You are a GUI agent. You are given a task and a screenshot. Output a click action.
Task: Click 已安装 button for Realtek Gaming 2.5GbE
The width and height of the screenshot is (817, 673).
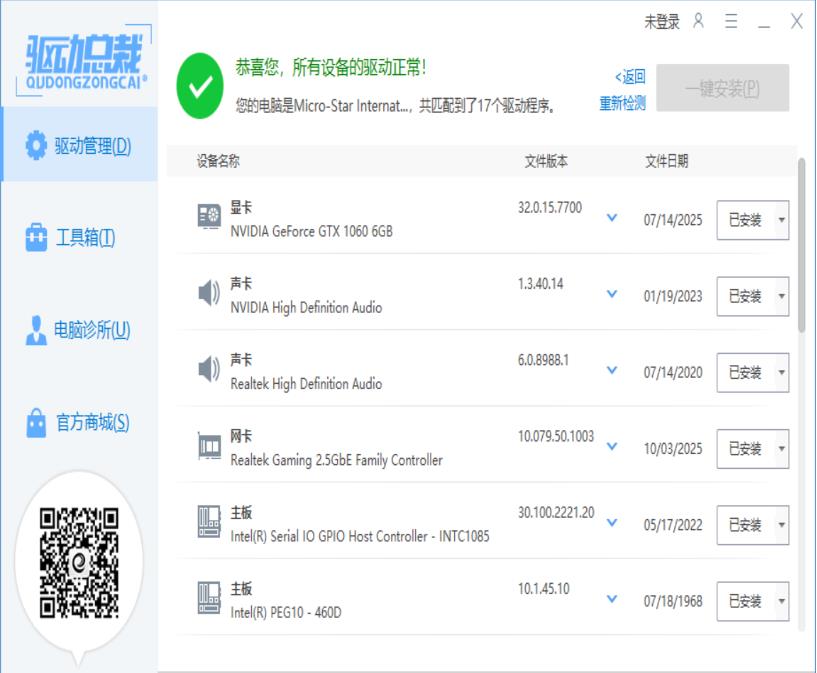coord(745,448)
